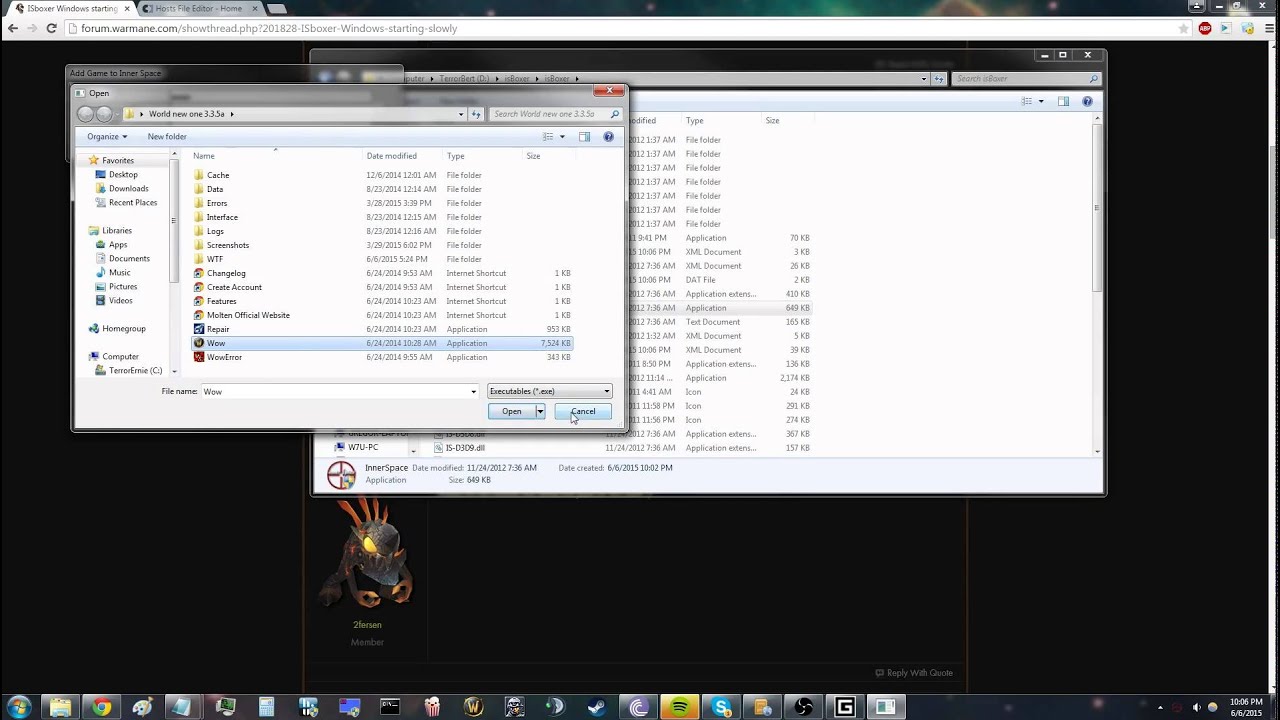Select the Screenshots folder
The height and width of the screenshot is (720, 1280).
[x=228, y=245]
